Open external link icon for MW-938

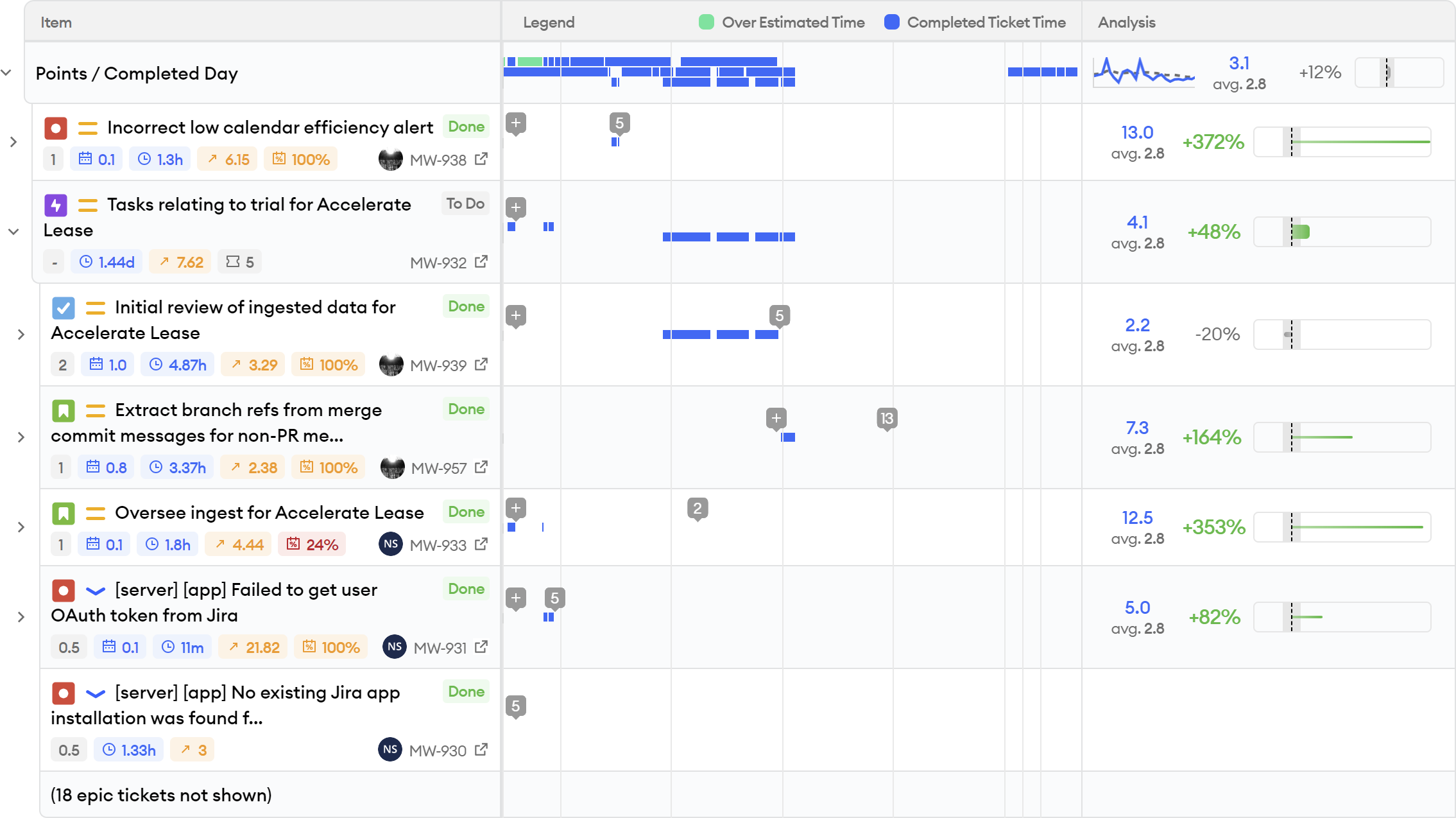tap(481, 159)
